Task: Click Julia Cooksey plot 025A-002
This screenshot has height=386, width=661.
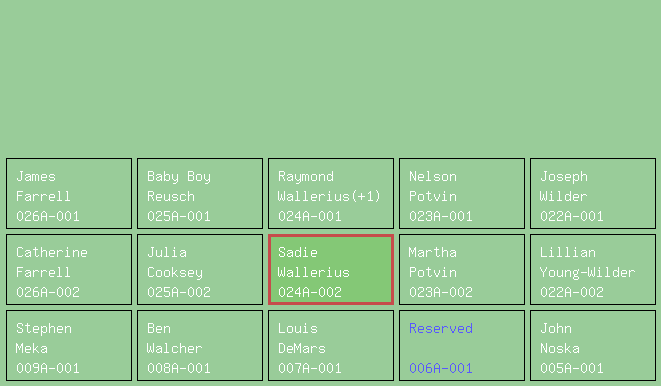Action: (200, 269)
